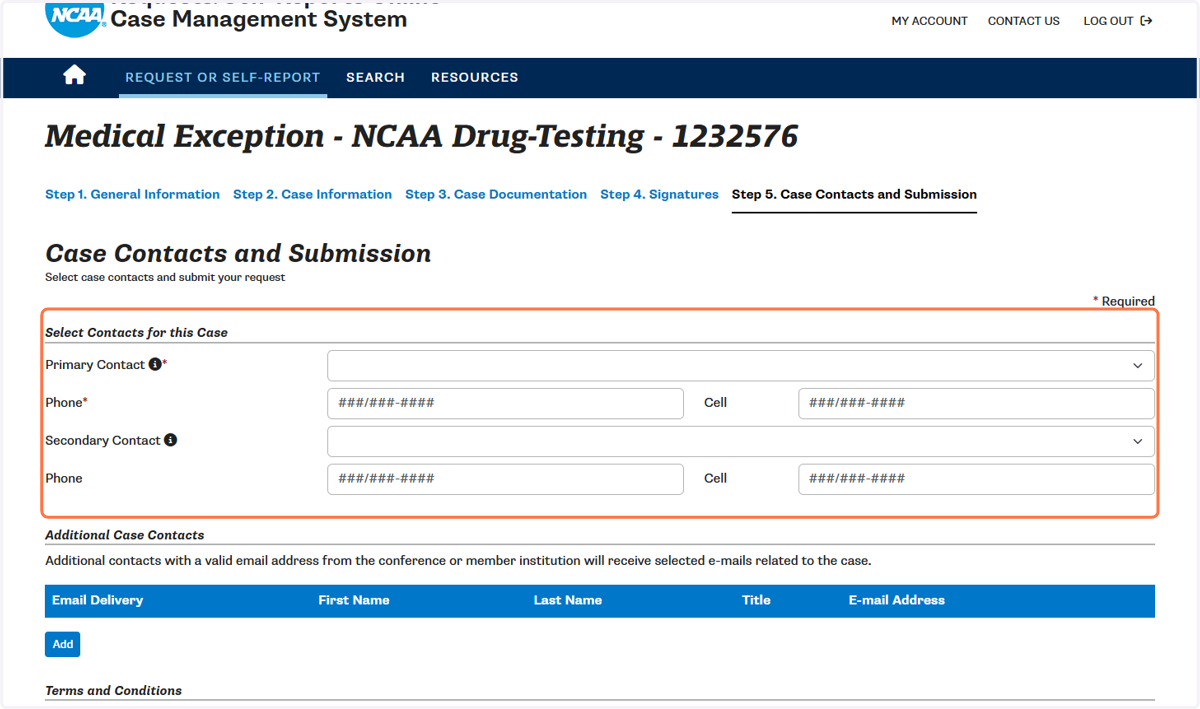The width and height of the screenshot is (1200, 709).
Task: Click the NCAA logo
Action: [x=76, y=18]
